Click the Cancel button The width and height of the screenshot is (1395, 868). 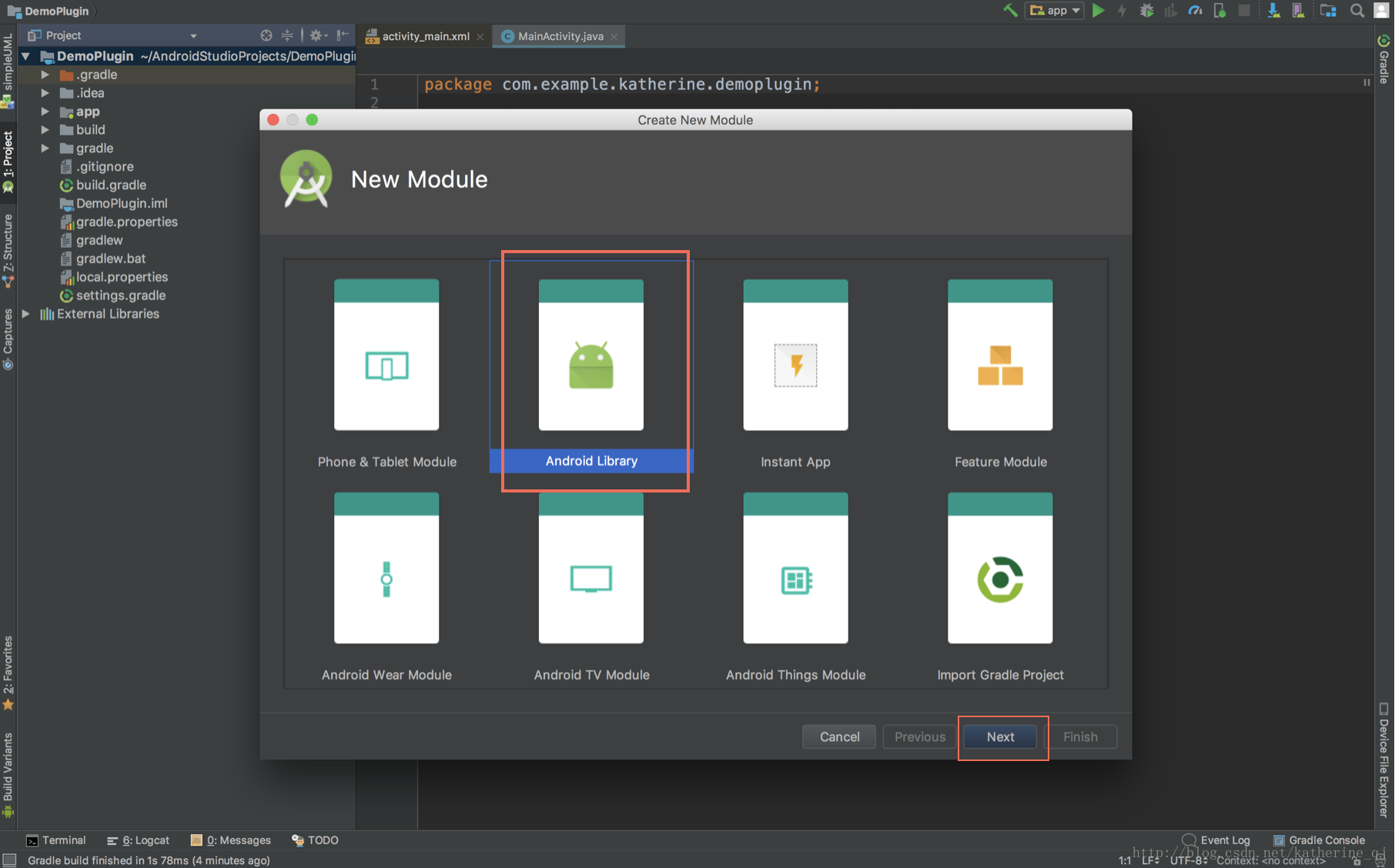(839, 736)
